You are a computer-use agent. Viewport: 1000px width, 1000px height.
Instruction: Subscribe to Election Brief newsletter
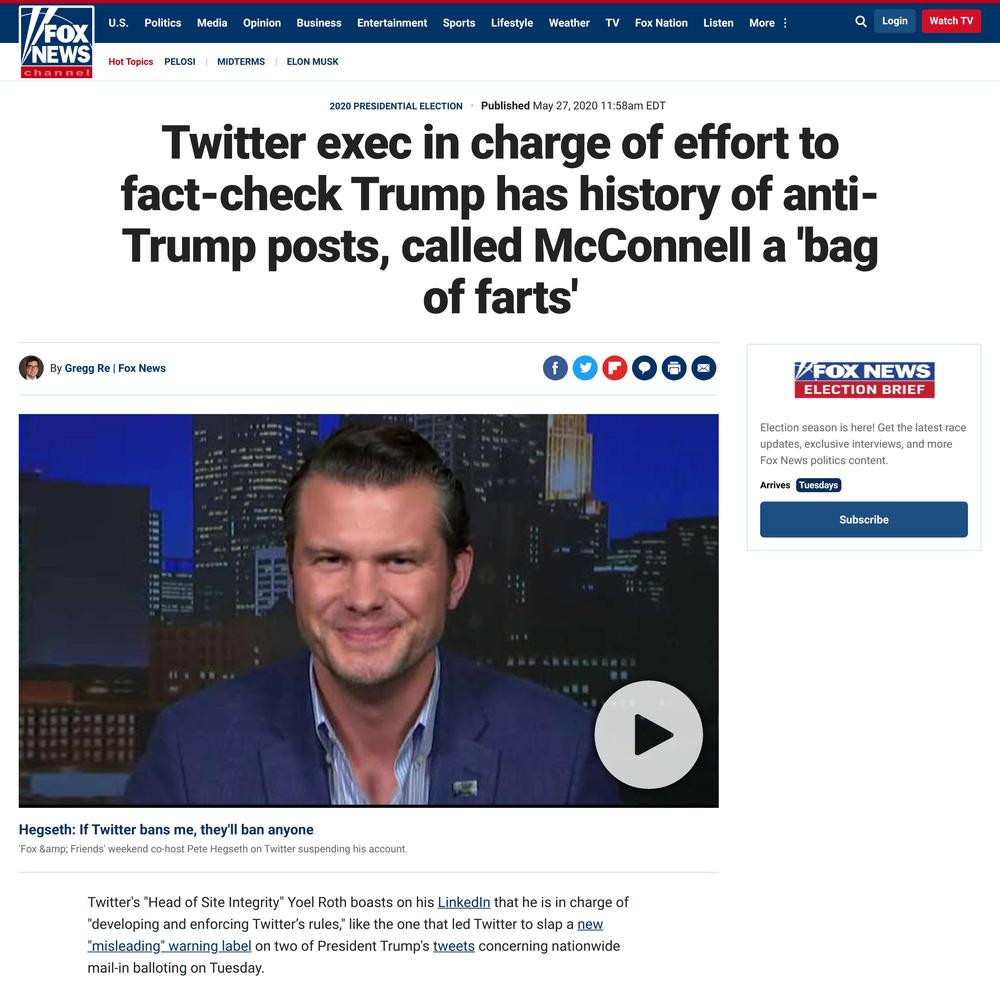[x=864, y=519]
